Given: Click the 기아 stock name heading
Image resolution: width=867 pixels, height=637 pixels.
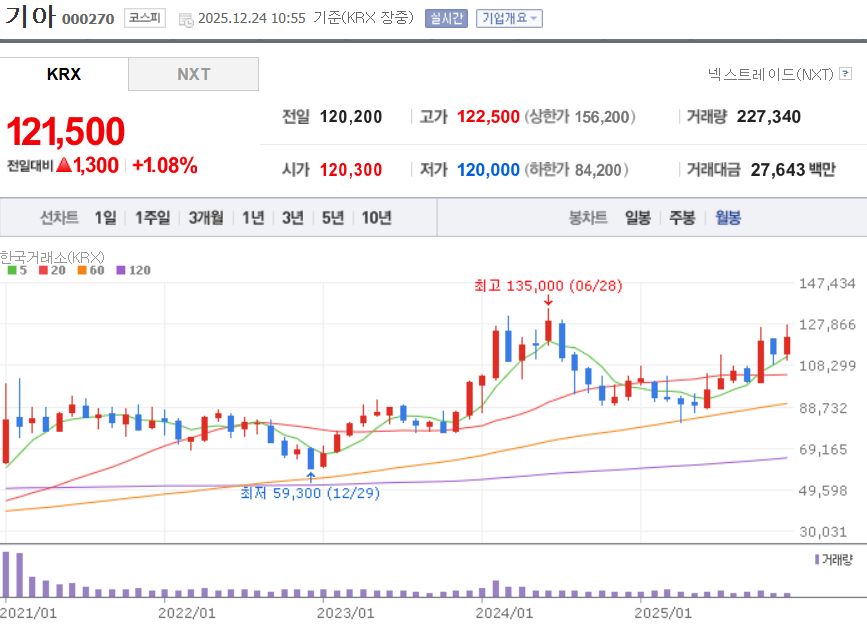Looking at the screenshot, I should [x=30, y=15].
